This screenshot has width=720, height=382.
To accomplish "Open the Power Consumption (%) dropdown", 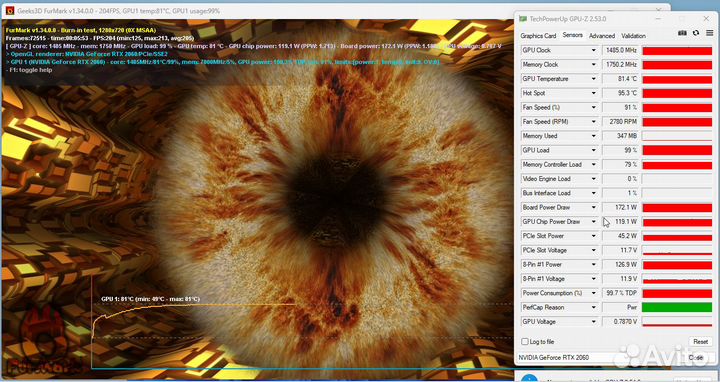I will (593, 293).
